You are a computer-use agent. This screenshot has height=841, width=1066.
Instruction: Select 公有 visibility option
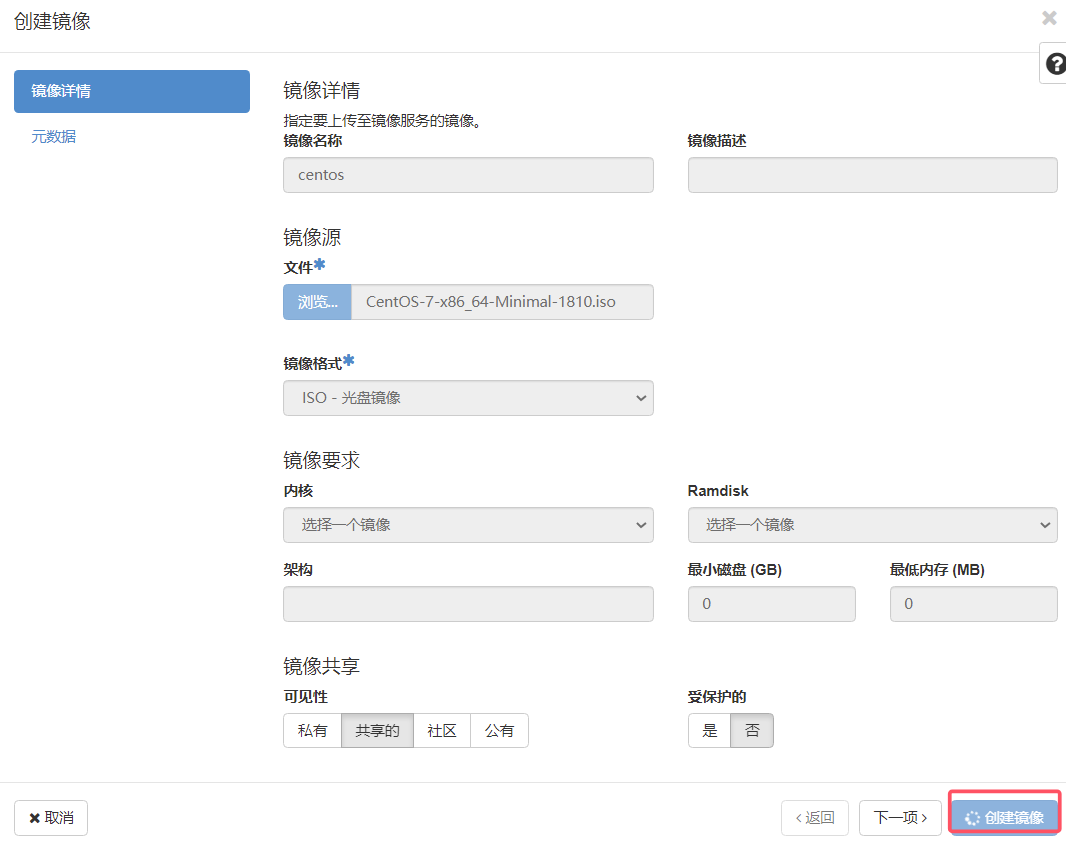pyautogui.click(x=499, y=730)
